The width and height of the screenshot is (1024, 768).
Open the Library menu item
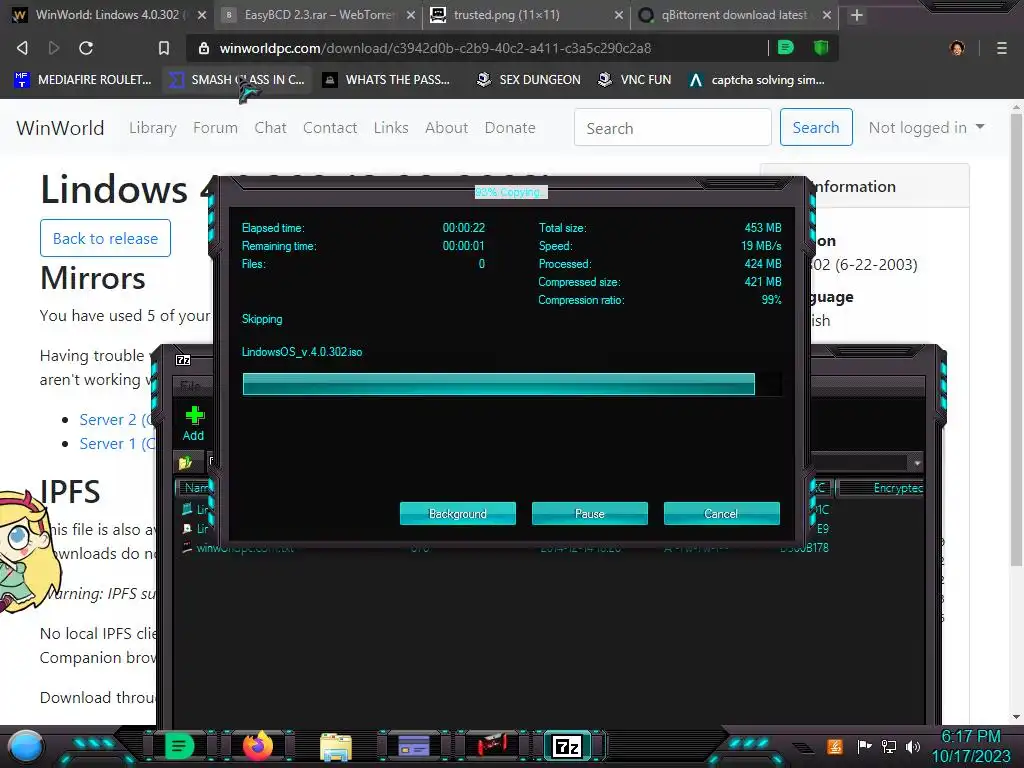point(153,128)
